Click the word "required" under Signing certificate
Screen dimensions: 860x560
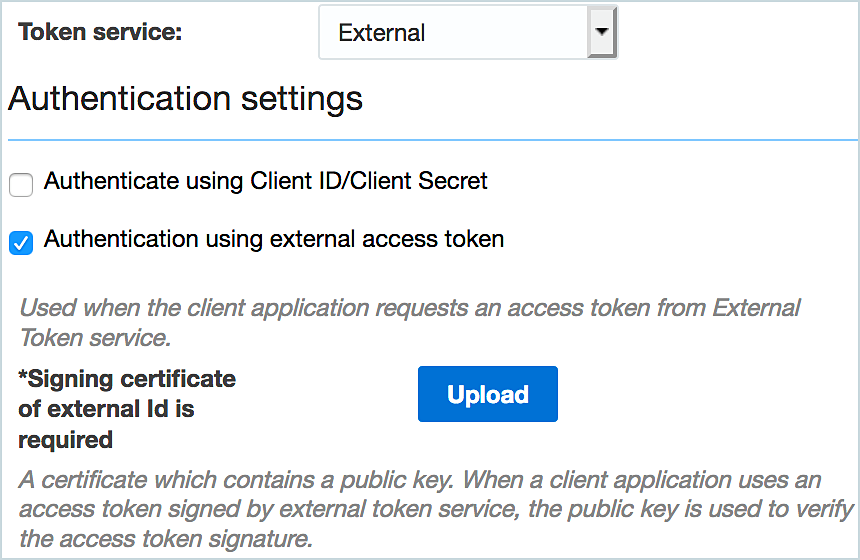65,440
